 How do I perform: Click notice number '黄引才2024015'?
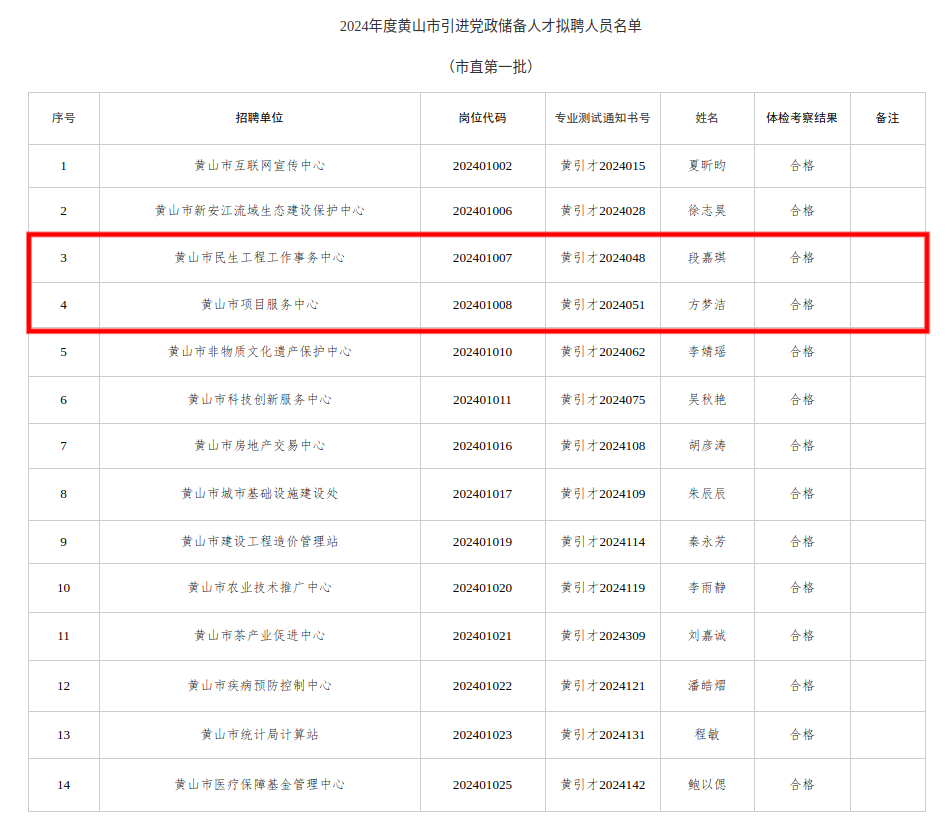[603, 166]
